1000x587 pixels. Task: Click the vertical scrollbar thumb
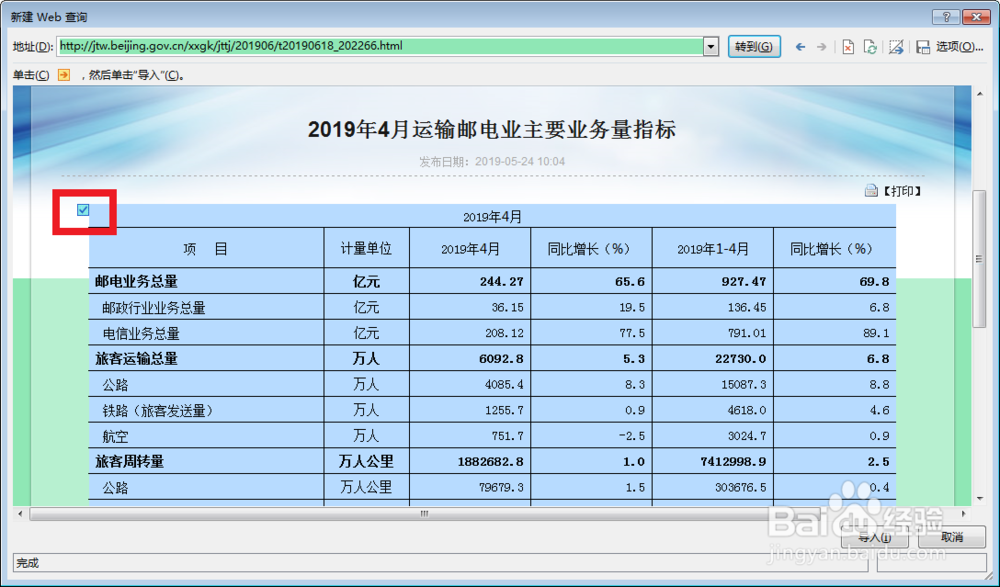(980, 258)
